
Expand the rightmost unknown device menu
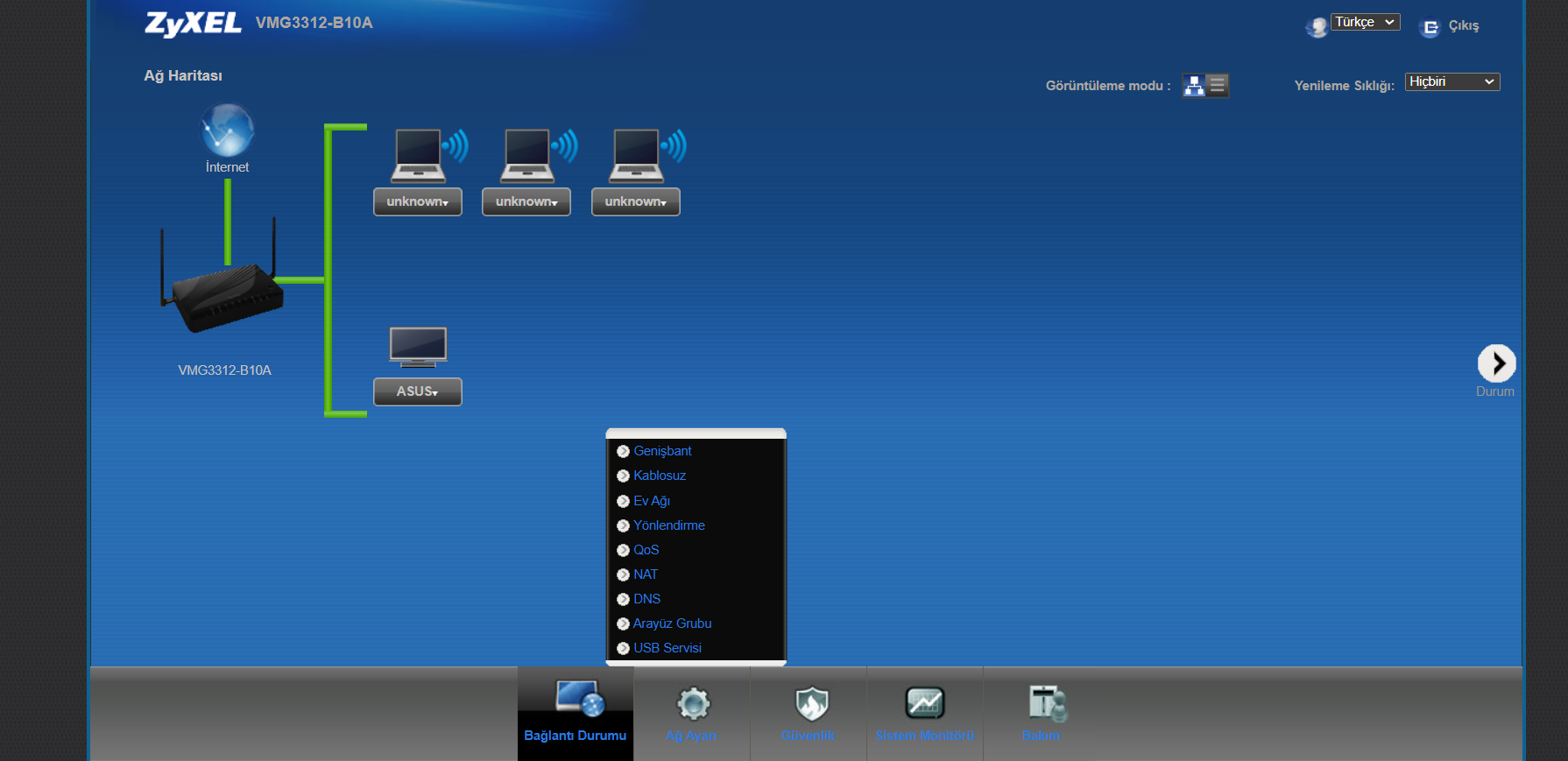[x=636, y=201]
